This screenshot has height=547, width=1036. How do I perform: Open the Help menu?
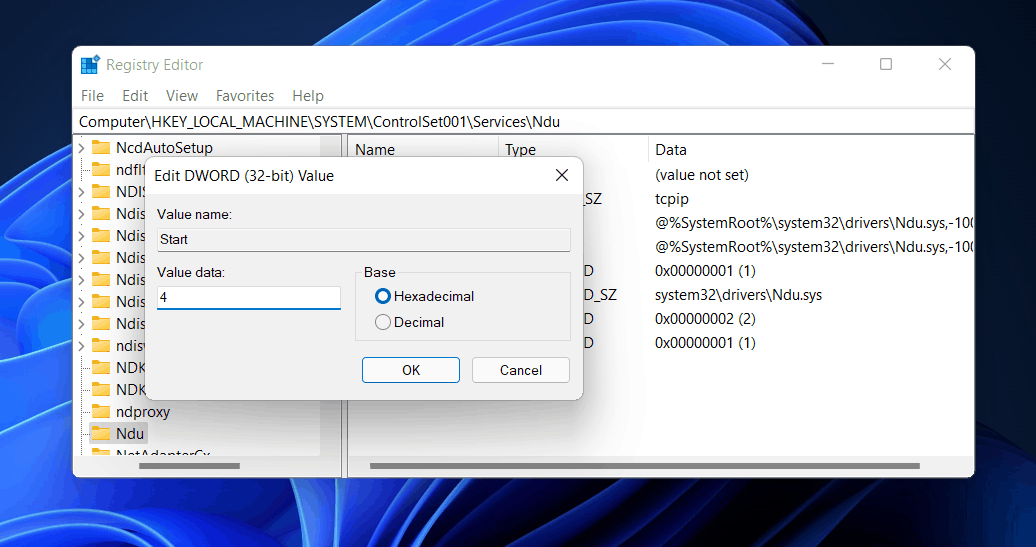(x=308, y=96)
